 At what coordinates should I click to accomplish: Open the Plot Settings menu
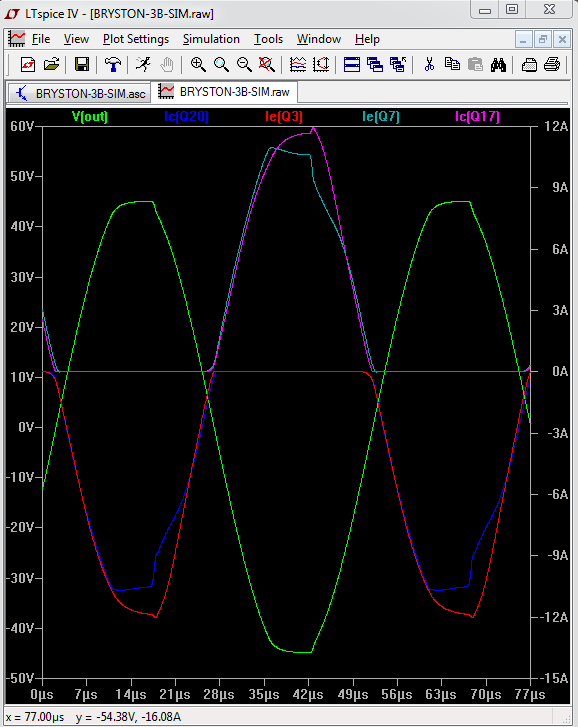tap(136, 39)
